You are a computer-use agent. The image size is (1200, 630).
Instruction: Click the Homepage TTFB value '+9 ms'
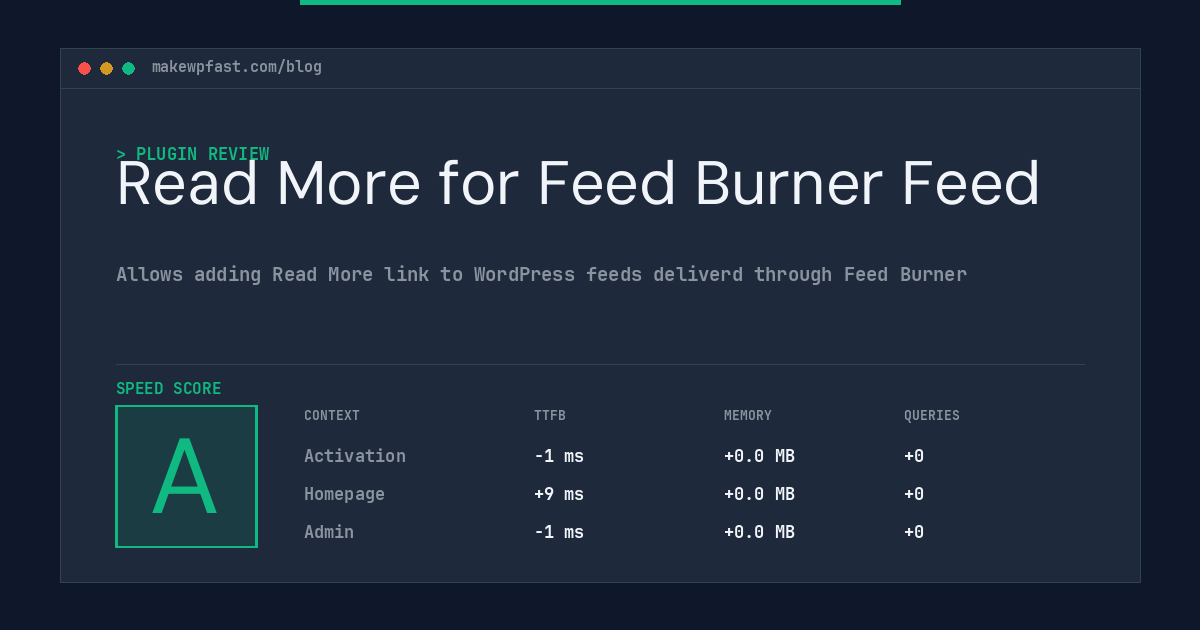[x=559, y=494]
